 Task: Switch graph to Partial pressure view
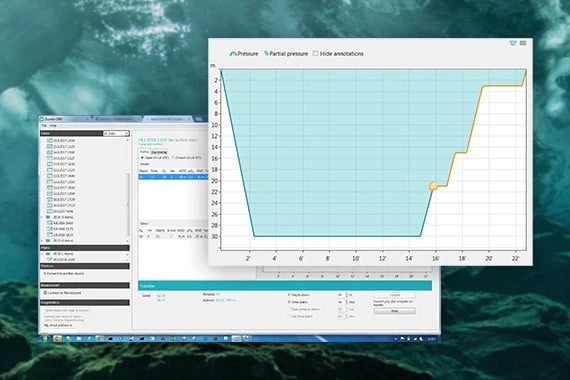tap(286, 53)
